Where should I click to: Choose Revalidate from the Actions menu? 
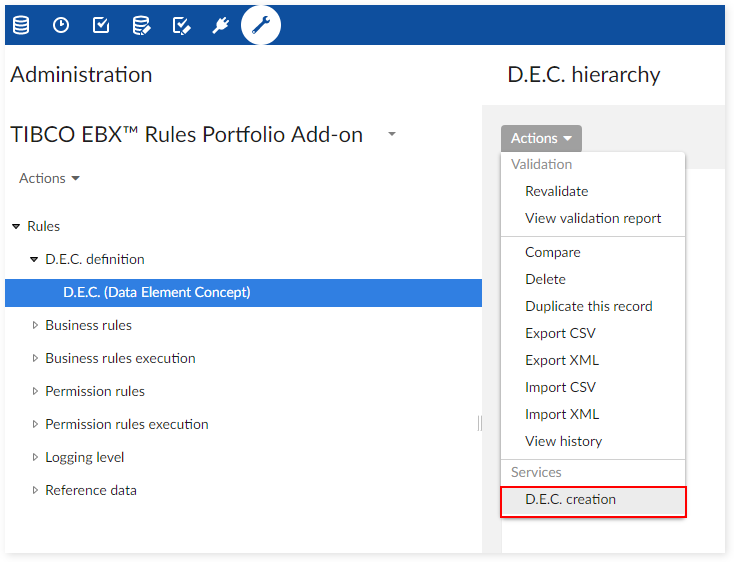(556, 191)
